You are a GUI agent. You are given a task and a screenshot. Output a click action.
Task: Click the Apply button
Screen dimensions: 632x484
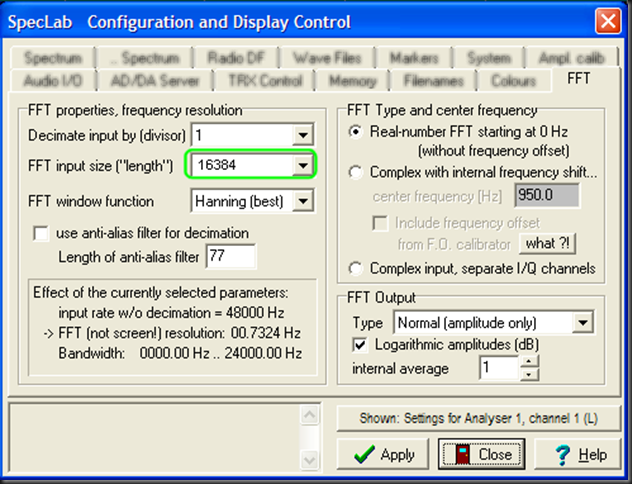(x=383, y=454)
